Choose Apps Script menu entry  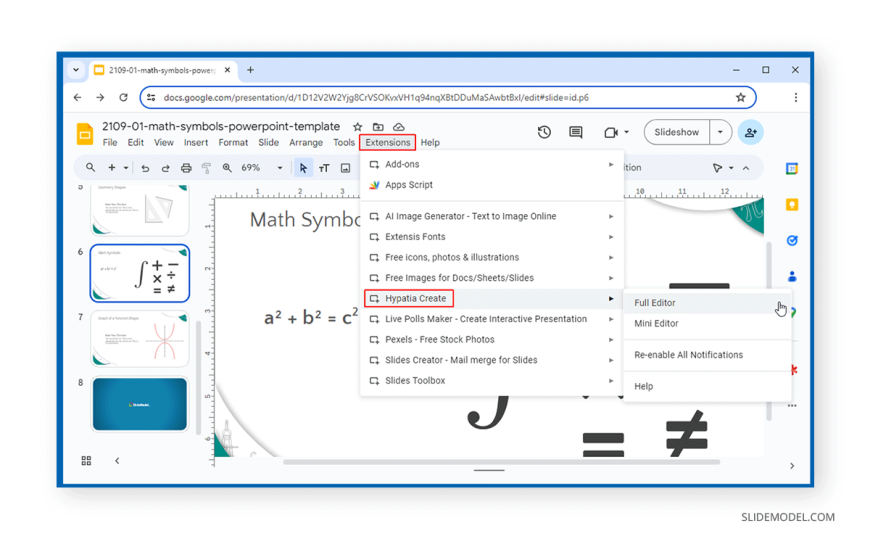point(492,185)
